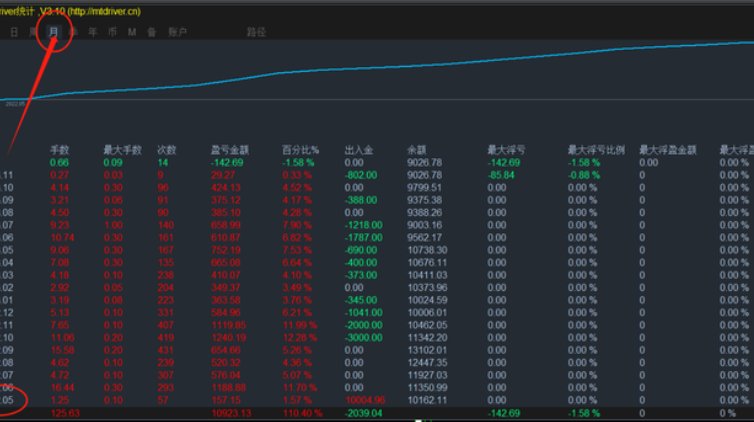Select the balance value 9799.51
Viewport: 754px width, 422px height.
pos(424,187)
